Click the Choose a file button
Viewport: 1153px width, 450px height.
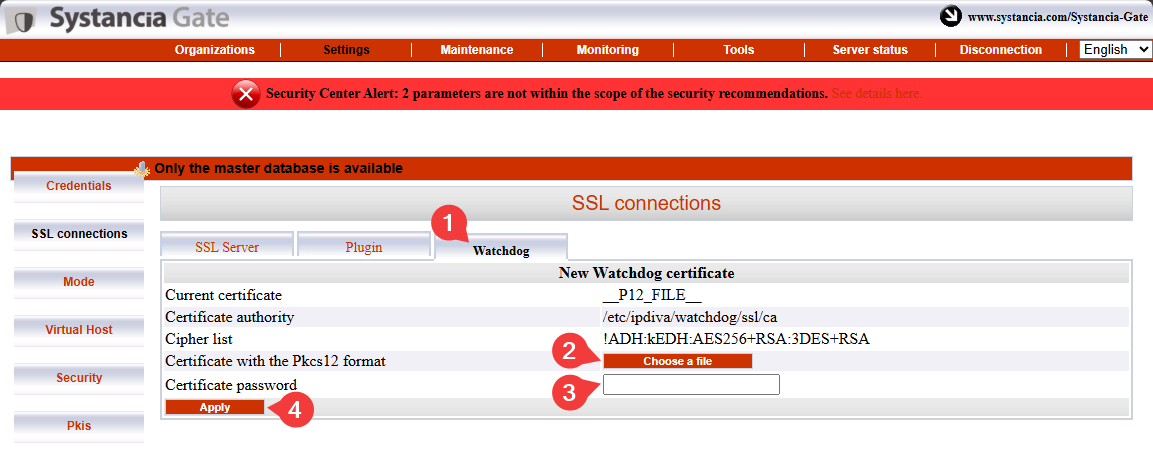(677, 361)
